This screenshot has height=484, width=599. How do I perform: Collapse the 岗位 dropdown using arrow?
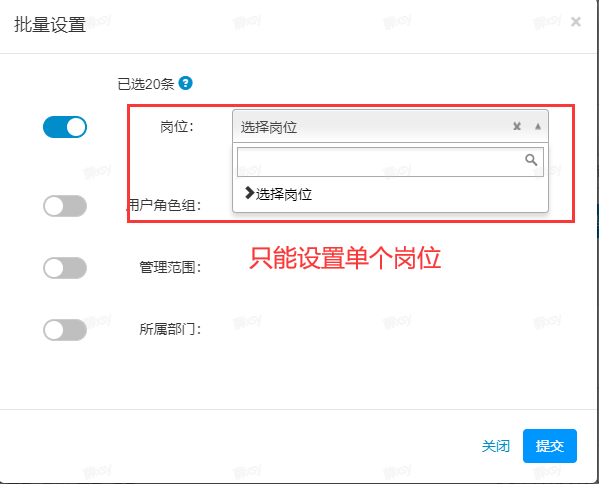tap(538, 126)
